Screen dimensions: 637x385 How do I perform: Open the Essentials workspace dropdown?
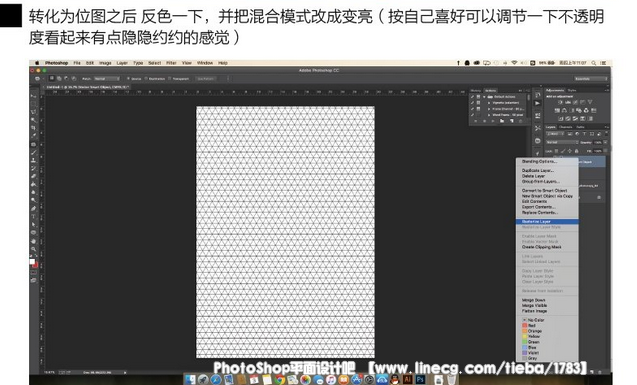tap(591, 79)
